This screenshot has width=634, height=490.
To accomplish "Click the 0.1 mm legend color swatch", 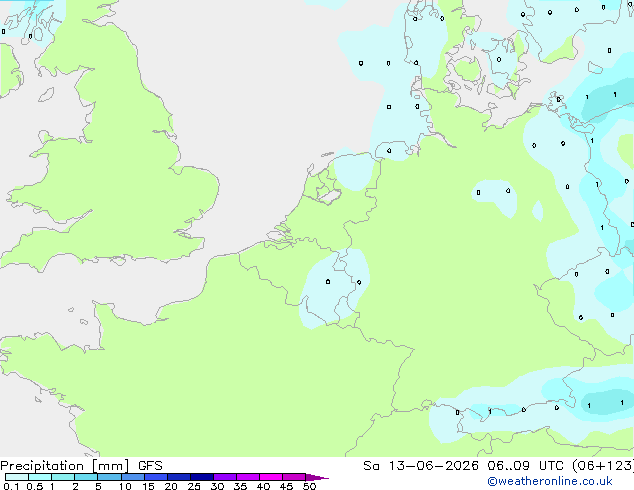I will click(x=17, y=477).
